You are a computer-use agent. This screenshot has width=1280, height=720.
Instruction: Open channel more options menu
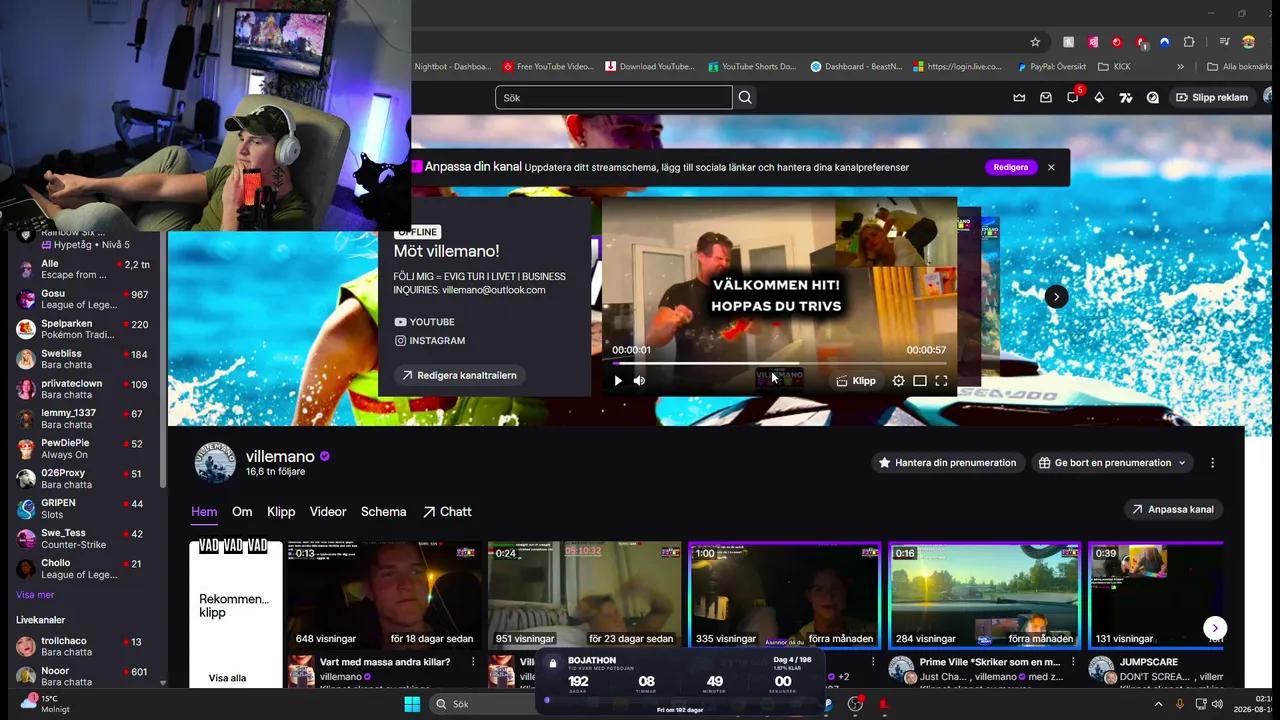tap(1212, 463)
